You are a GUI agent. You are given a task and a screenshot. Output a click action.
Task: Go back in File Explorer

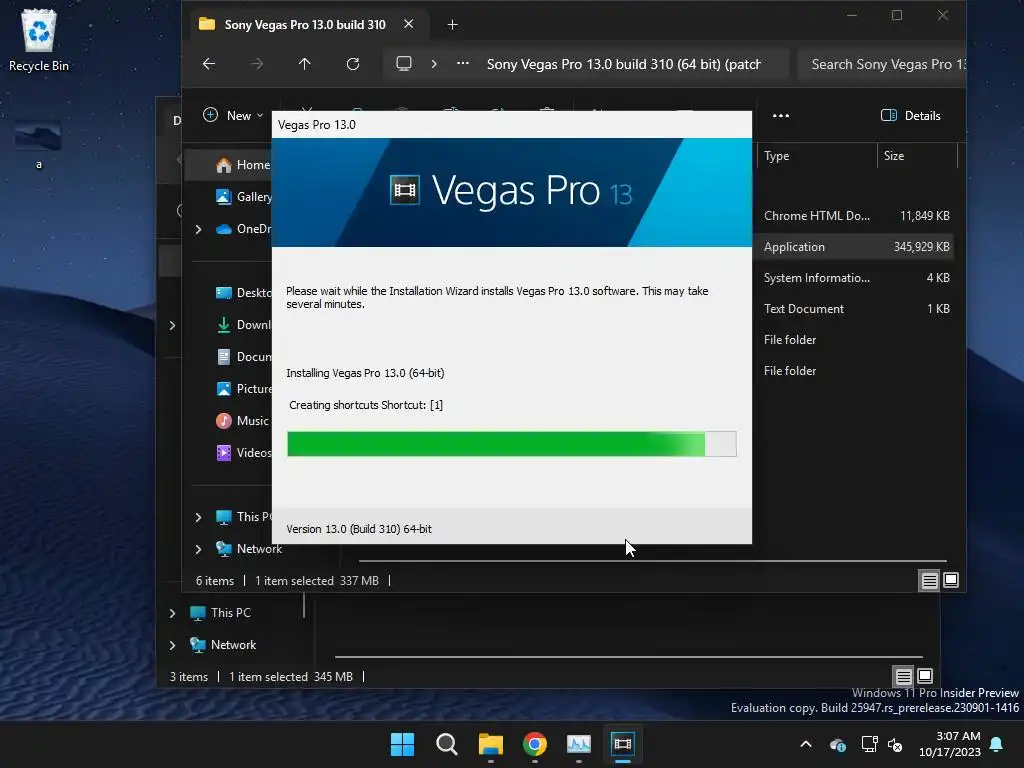[209, 64]
